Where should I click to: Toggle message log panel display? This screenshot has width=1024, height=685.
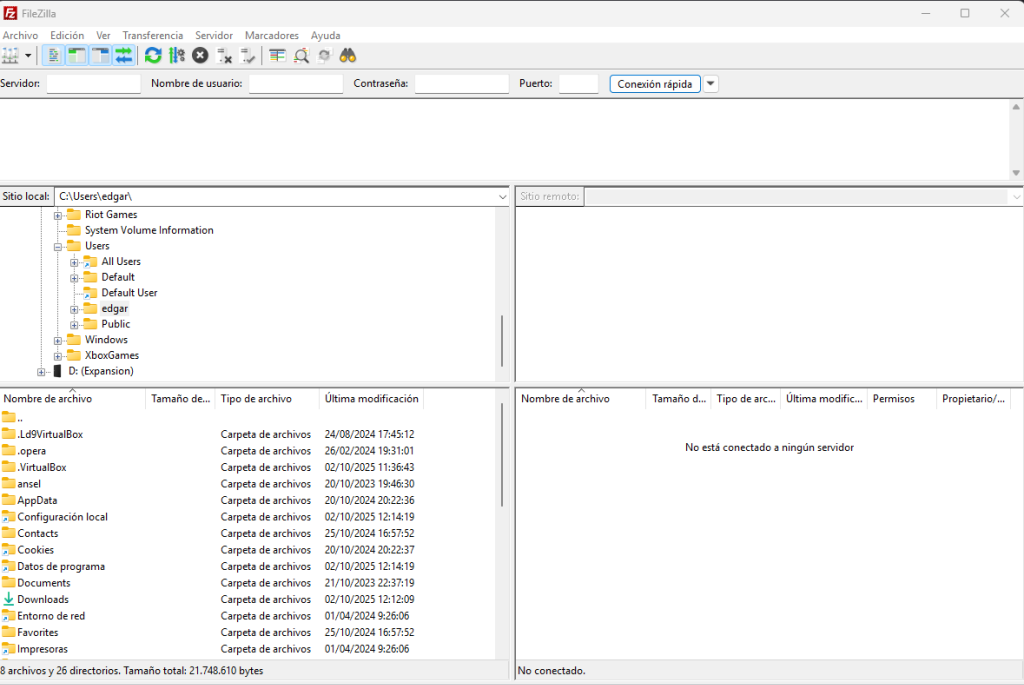coord(53,56)
